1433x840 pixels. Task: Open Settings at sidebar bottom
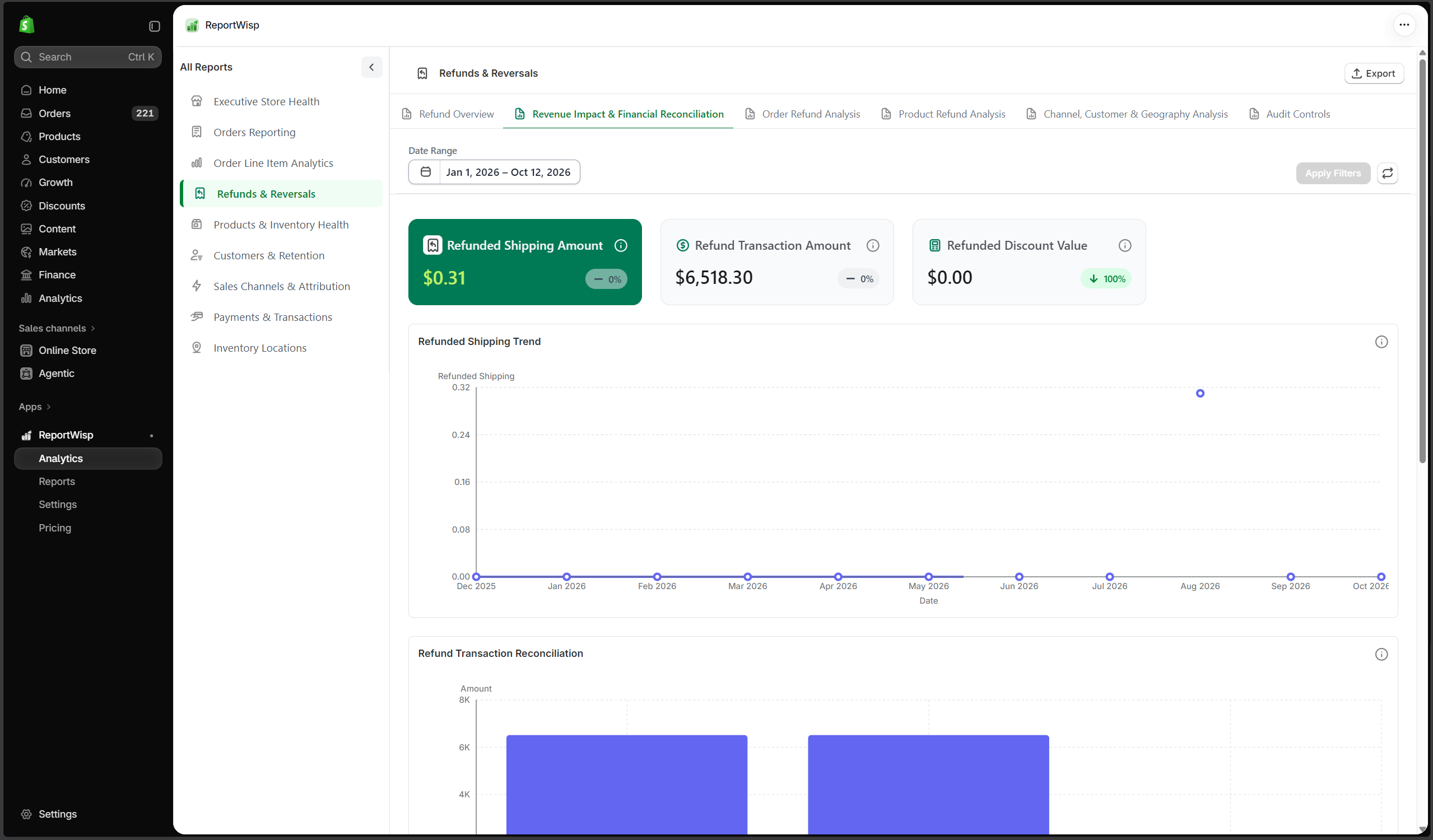click(x=88, y=814)
